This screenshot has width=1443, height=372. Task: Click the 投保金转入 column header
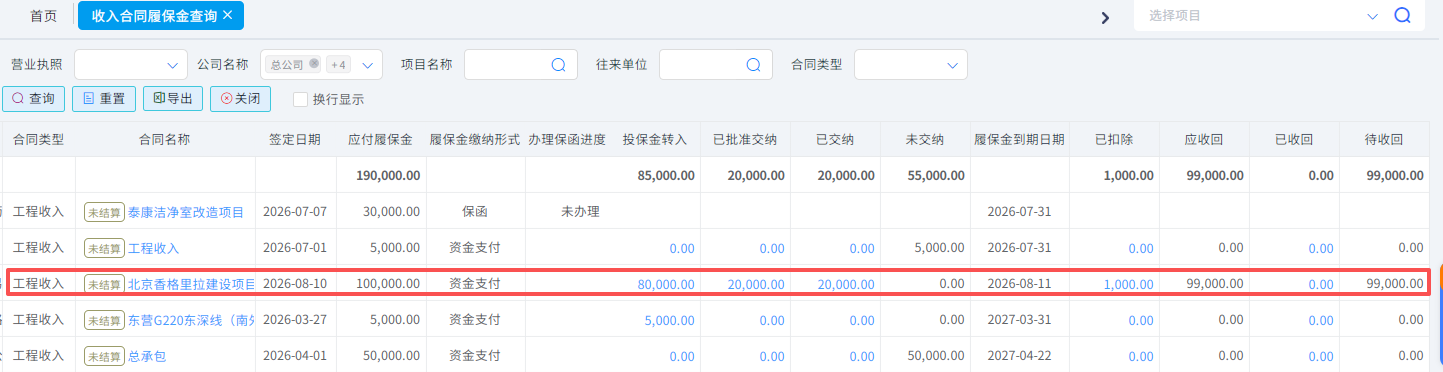point(655,139)
